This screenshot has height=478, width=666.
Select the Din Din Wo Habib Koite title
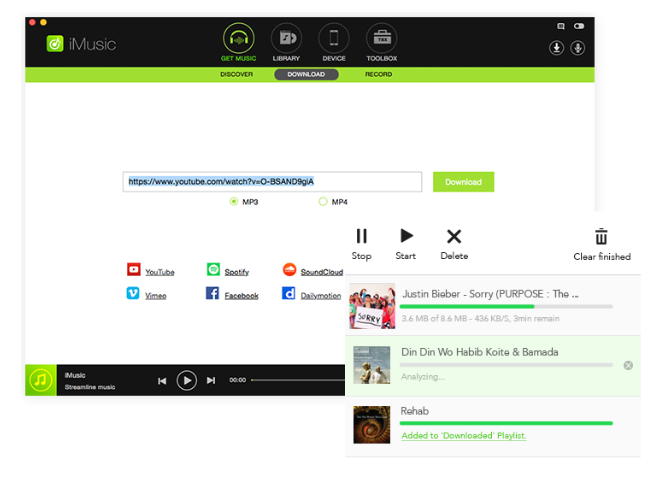tap(480, 352)
